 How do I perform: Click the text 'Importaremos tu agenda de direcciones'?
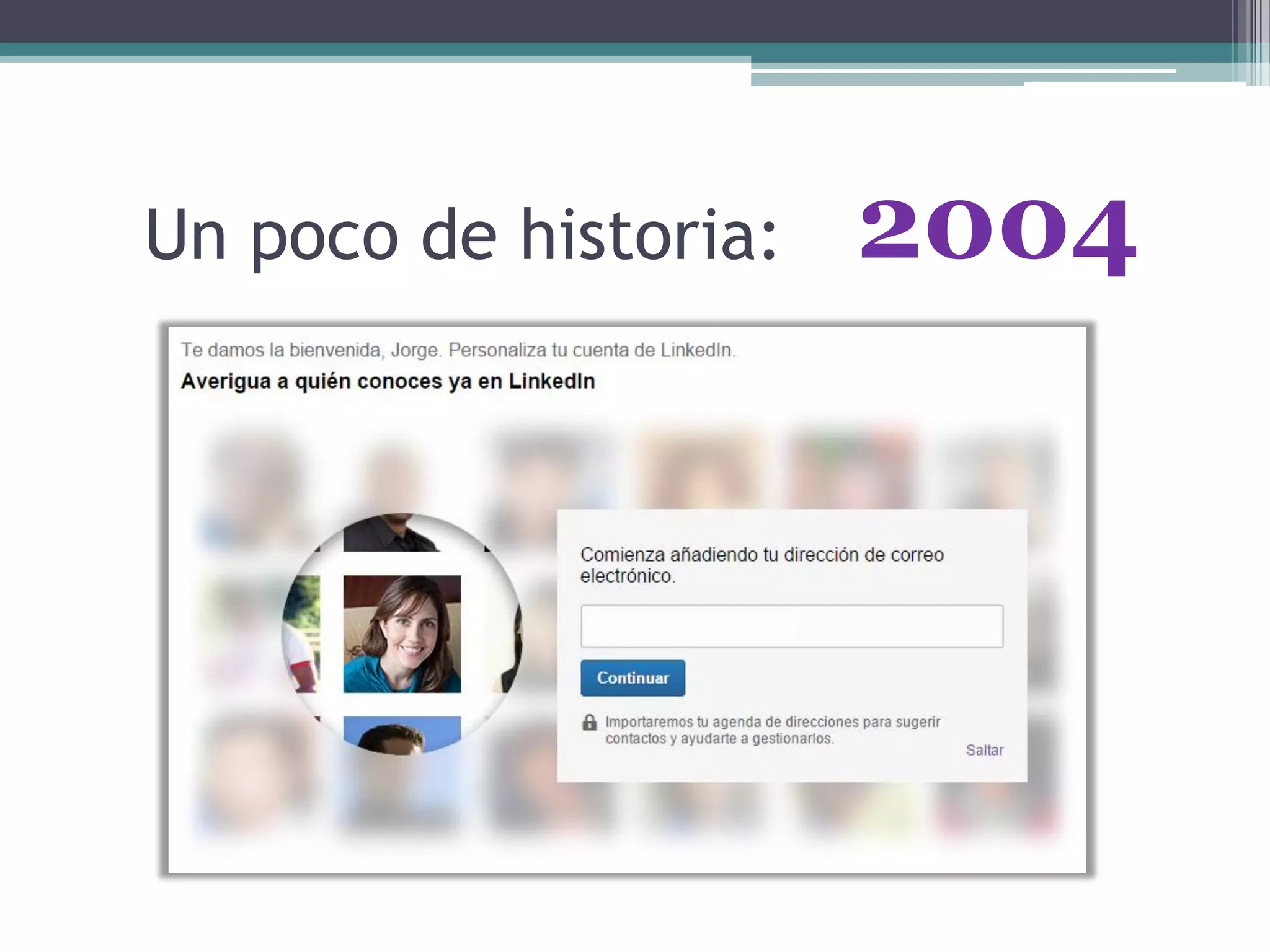(731, 722)
